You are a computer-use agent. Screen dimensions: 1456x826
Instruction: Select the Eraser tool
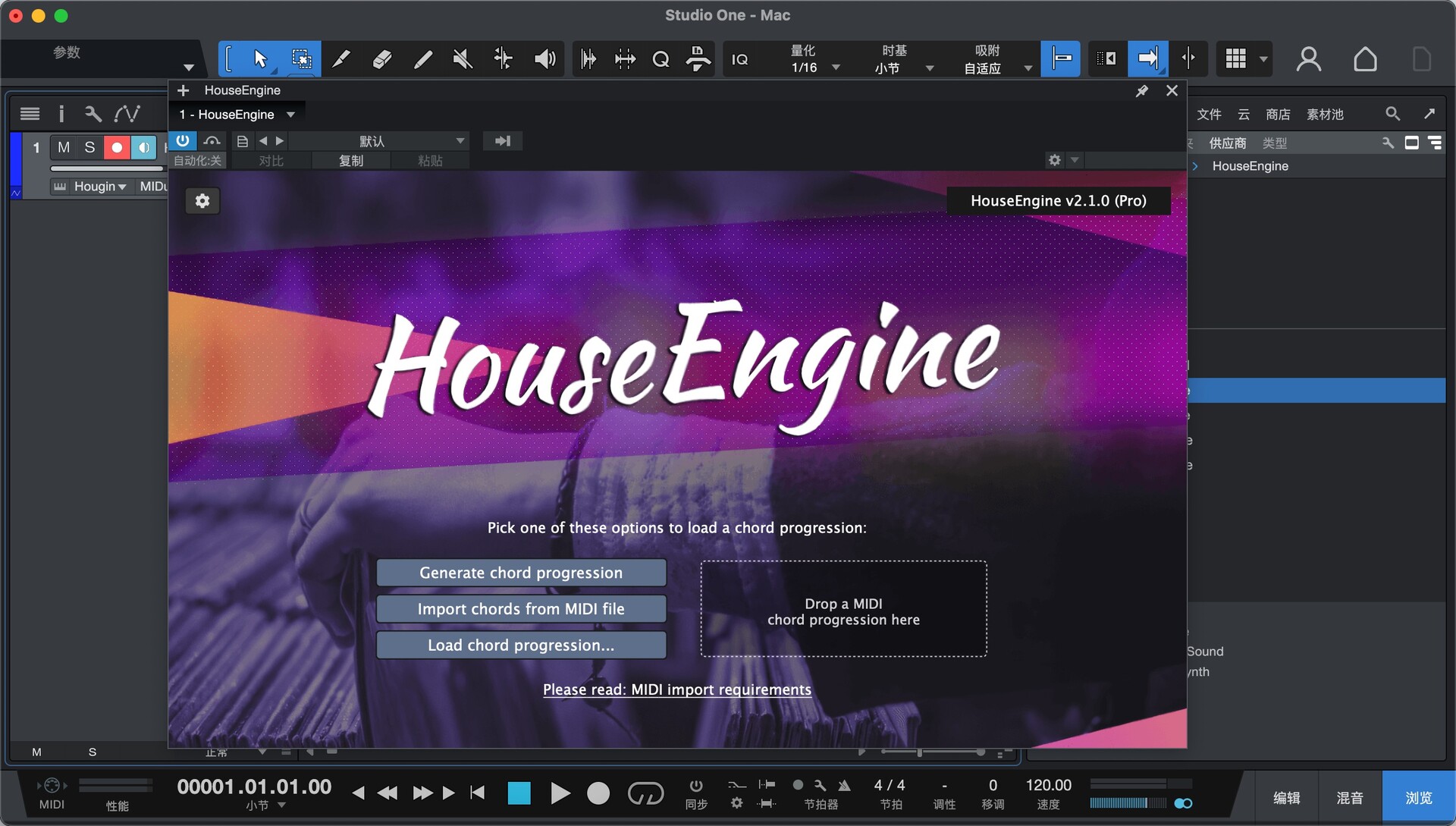point(382,59)
